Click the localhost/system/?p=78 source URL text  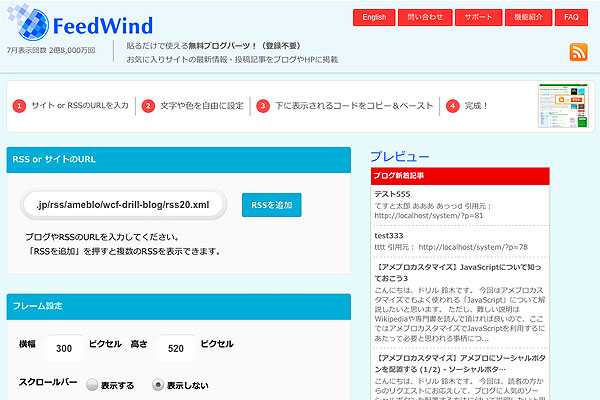473,247
